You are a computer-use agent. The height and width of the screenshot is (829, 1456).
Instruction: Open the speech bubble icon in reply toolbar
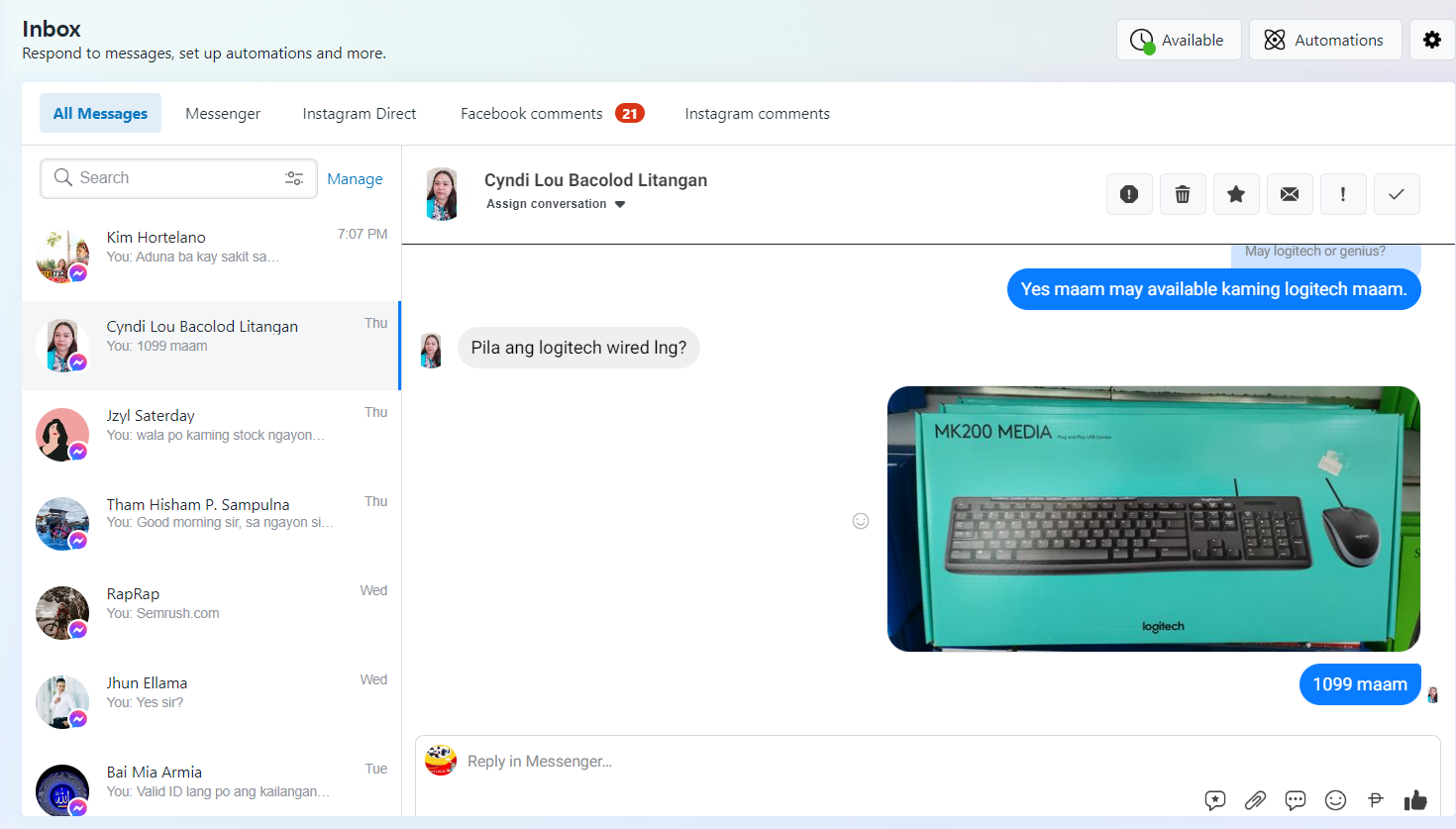coord(1296,800)
